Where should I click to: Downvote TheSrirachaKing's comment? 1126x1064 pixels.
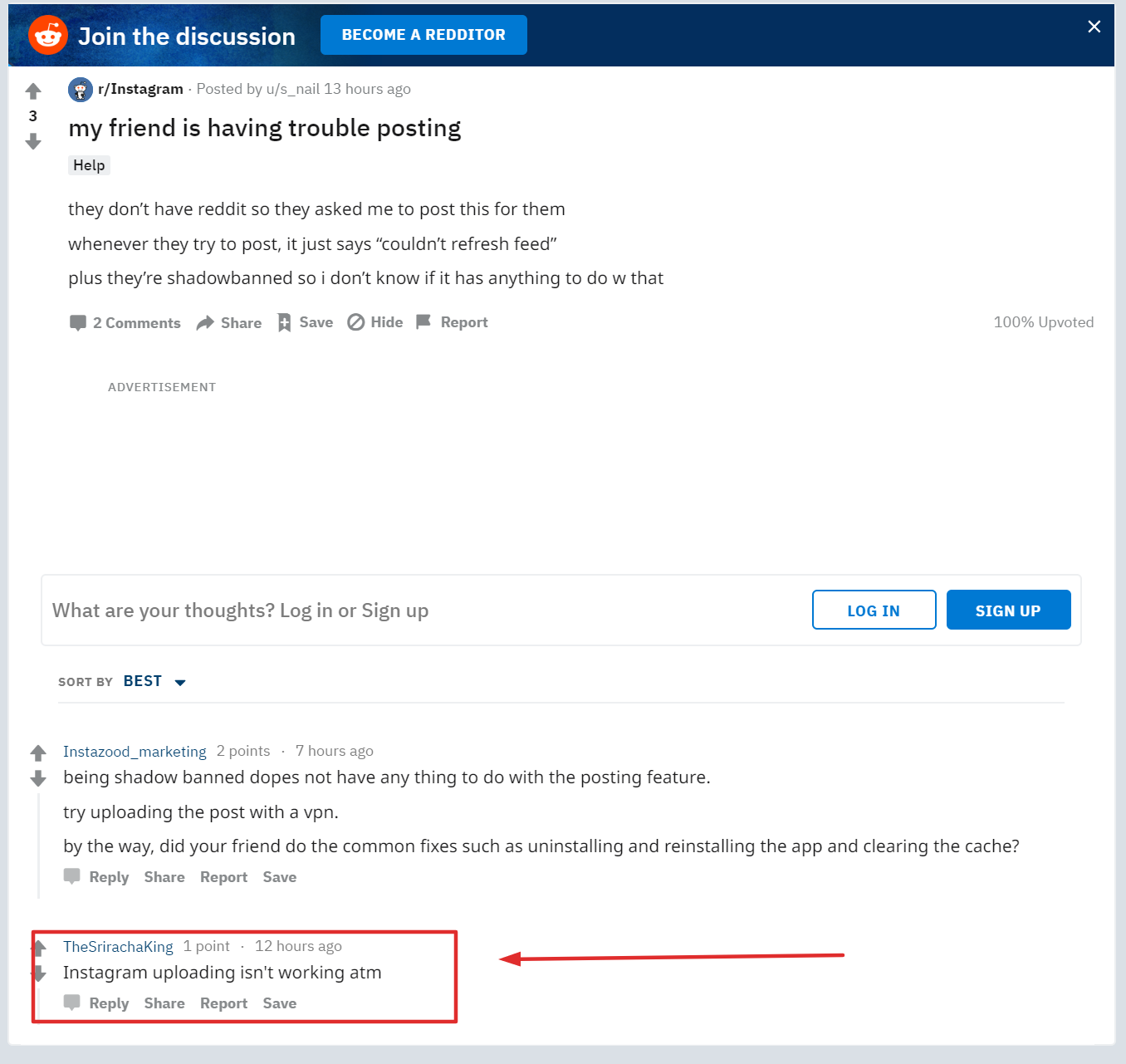click(39, 973)
